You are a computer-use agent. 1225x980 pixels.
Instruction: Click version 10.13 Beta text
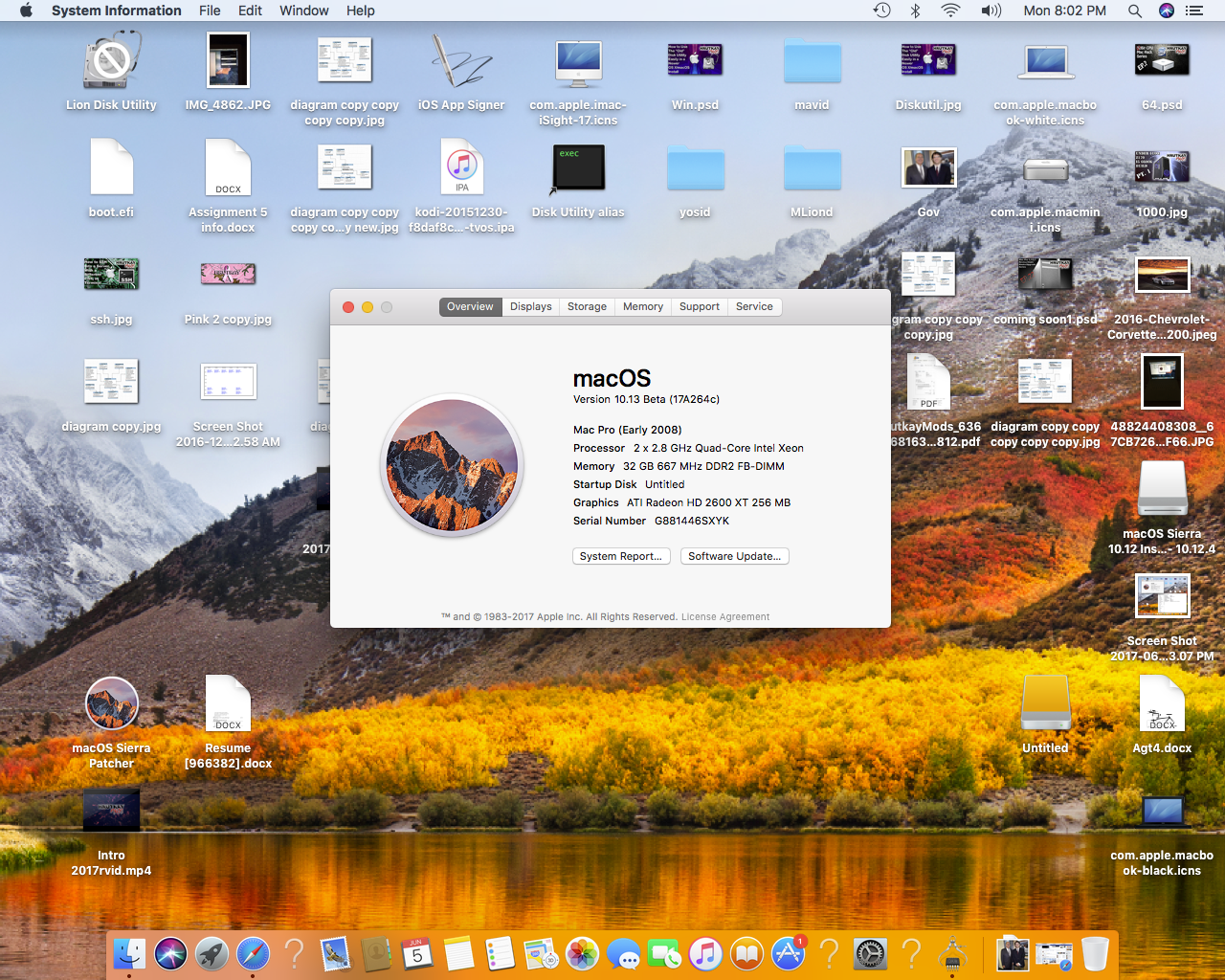(x=646, y=399)
